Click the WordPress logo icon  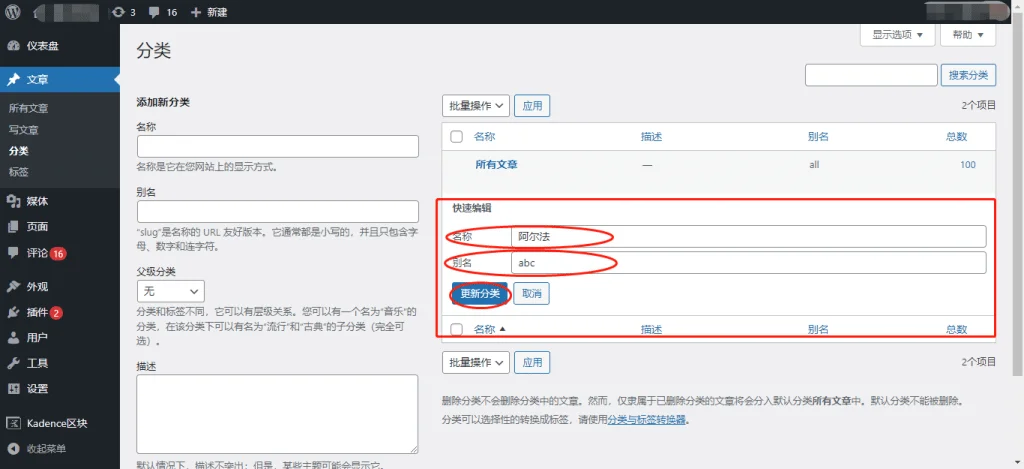13,12
